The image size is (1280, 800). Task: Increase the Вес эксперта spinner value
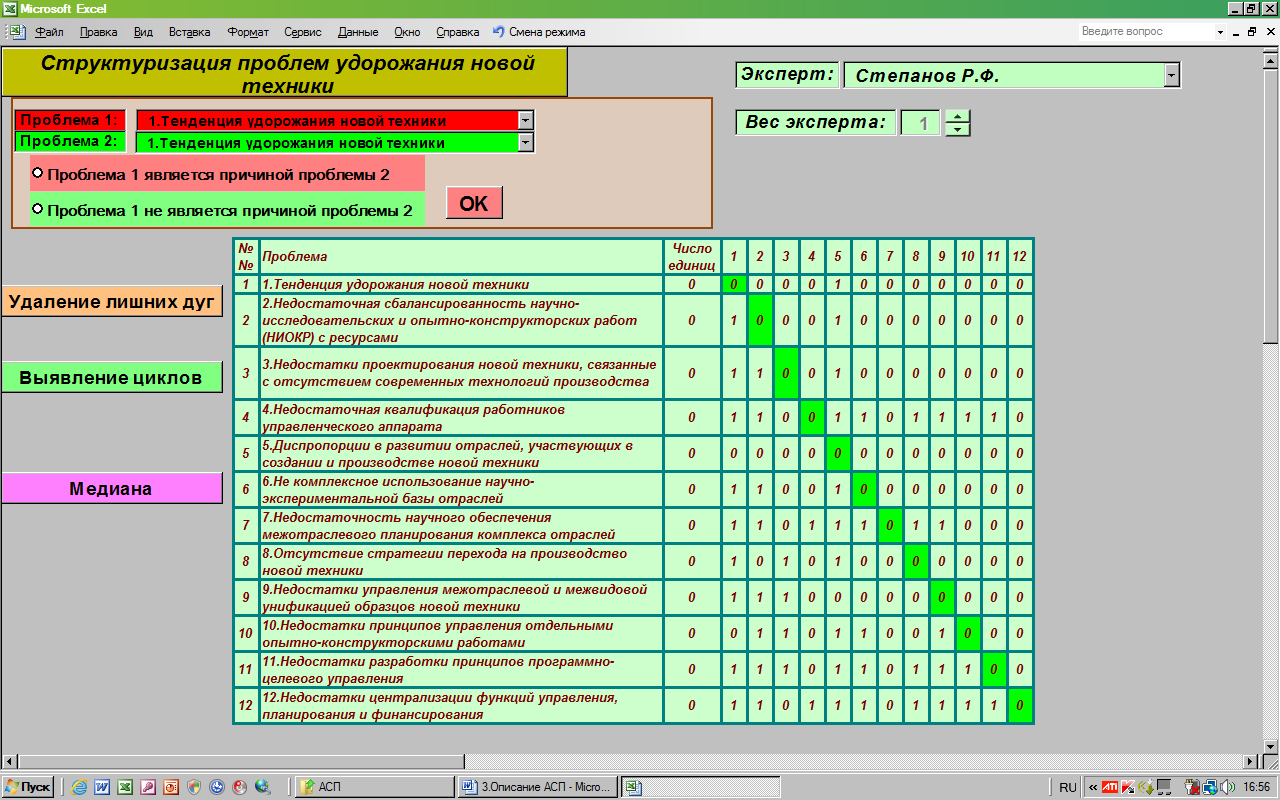click(958, 116)
